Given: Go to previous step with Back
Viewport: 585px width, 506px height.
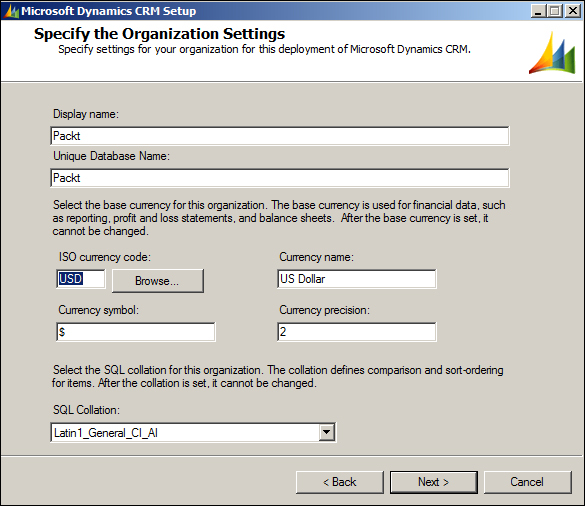Looking at the screenshot, I should [340, 482].
